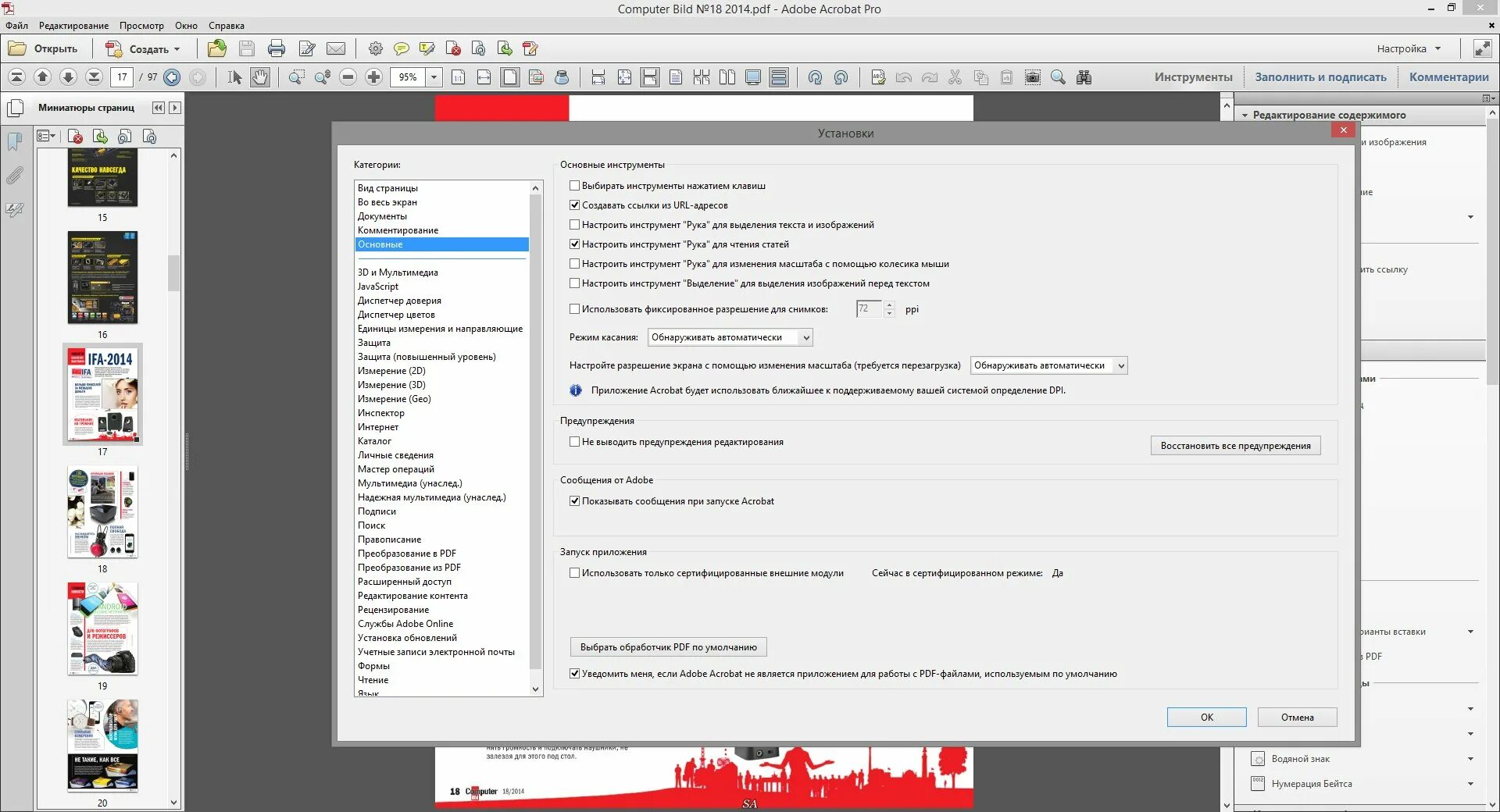Uncheck 'Показывать сообщения при запуске Acrobat'
Screen dimensions: 1500x812
point(575,501)
